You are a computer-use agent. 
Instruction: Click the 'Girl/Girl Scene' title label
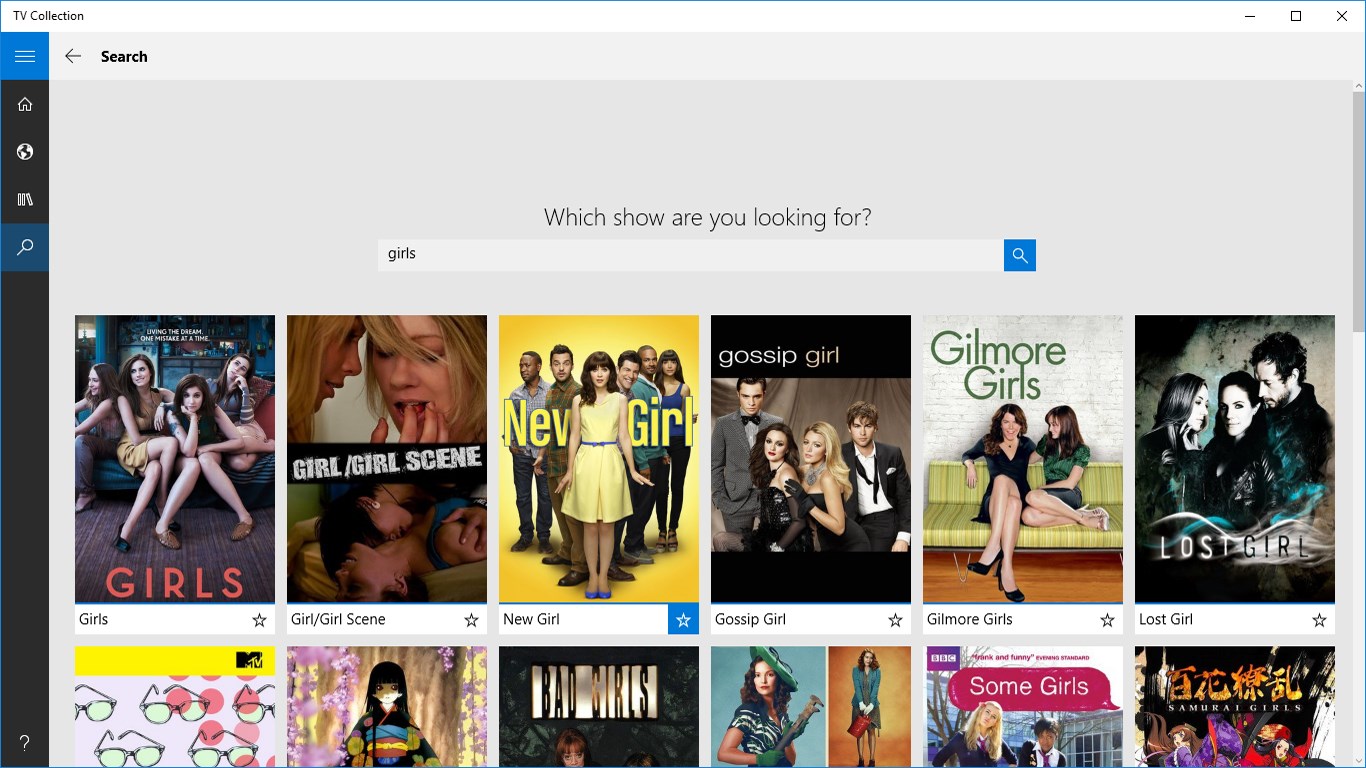click(x=338, y=619)
